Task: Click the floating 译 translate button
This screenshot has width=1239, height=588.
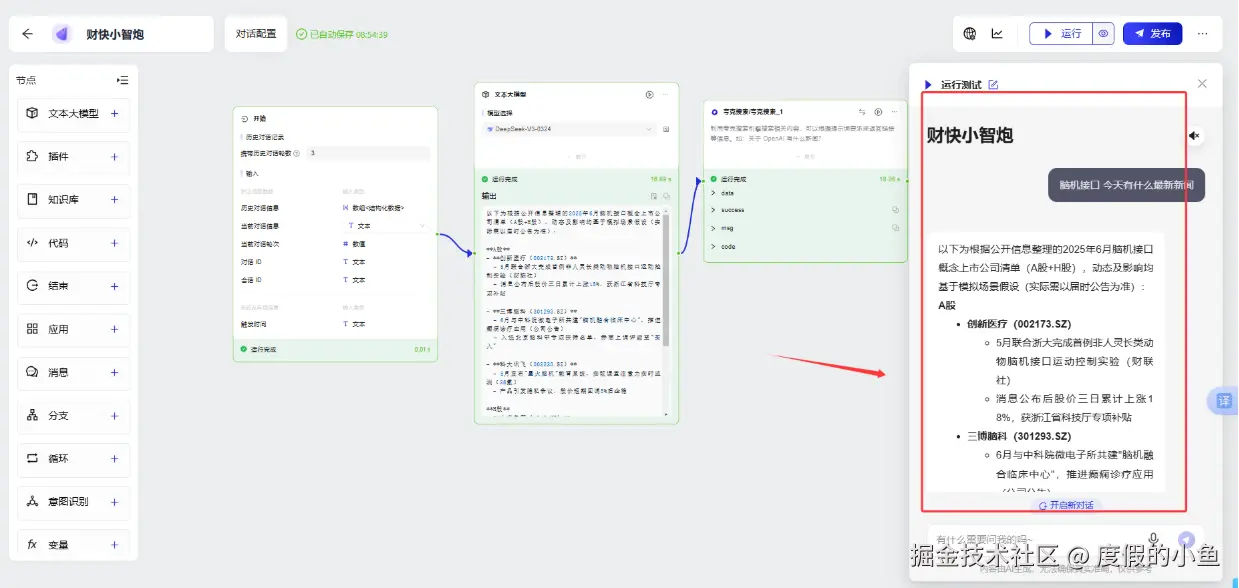Action: pos(1223,401)
